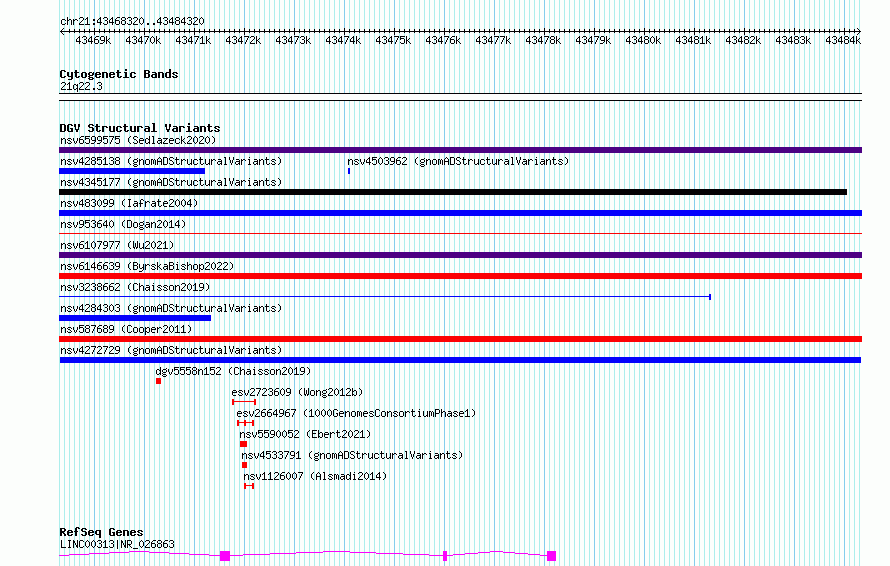This screenshot has width=890, height=566.
Task: Click nsv483099 (Iafrate2004) label
Action: click(129, 203)
